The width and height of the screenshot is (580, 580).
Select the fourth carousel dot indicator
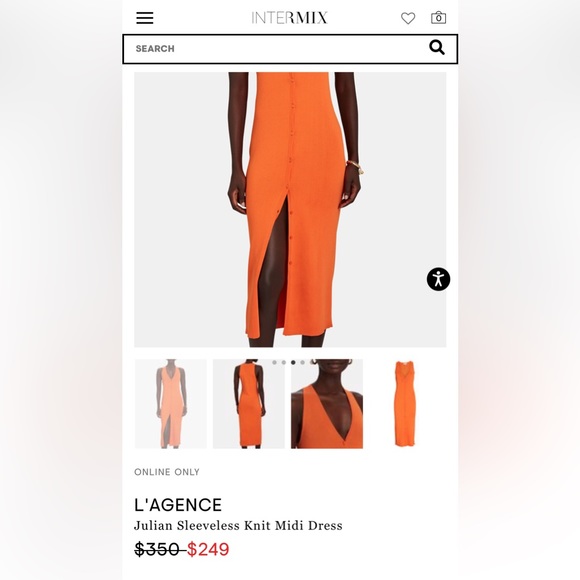(303, 362)
